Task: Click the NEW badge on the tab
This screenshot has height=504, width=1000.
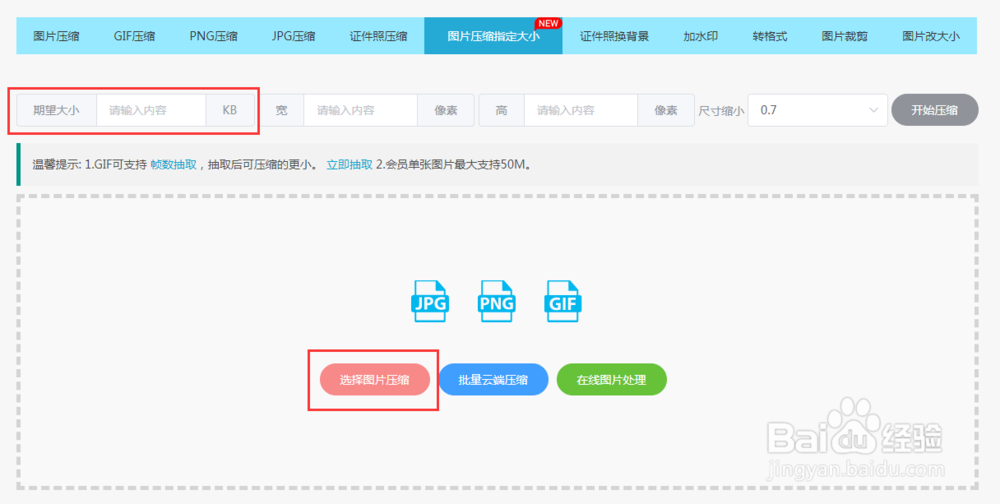Action: pyautogui.click(x=548, y=24)
